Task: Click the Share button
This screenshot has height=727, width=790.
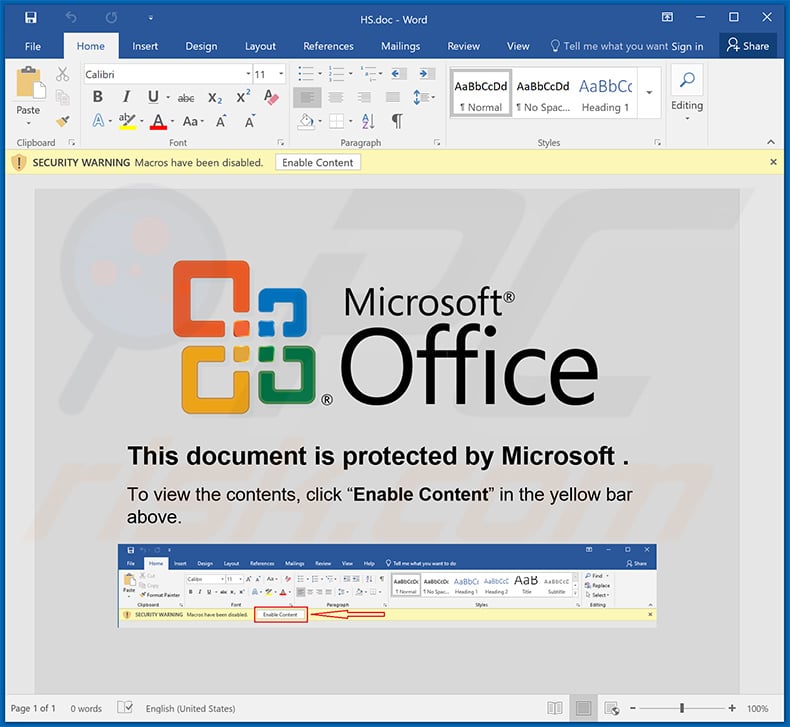Action: [x=748, y=46]
